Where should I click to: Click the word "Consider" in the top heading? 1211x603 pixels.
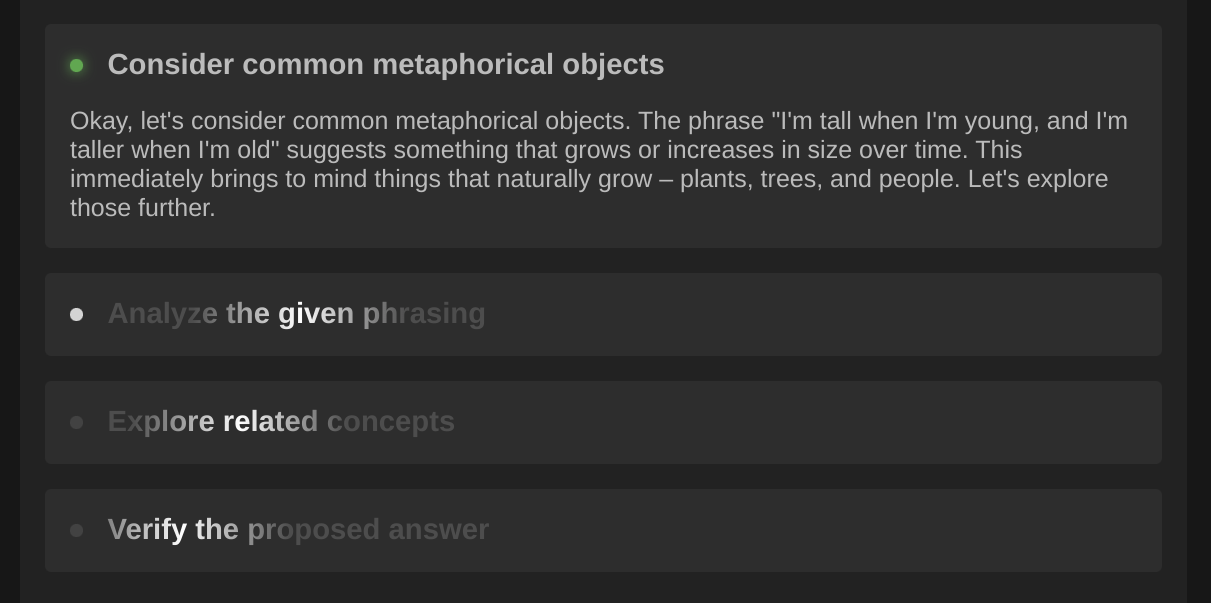pyautogui.click(x=171, y=64)
